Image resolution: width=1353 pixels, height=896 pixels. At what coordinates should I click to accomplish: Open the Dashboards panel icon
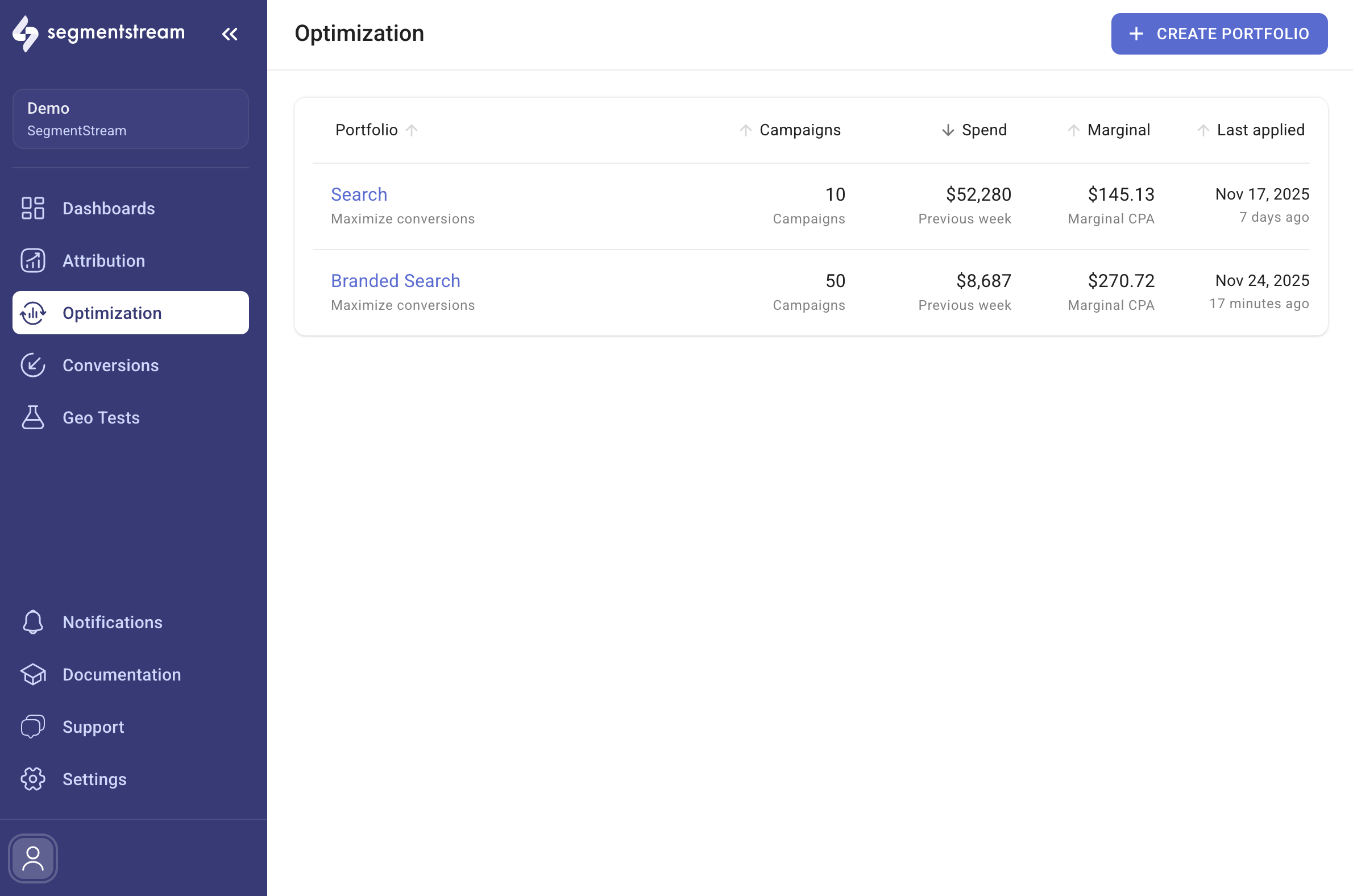click(32, 208)
